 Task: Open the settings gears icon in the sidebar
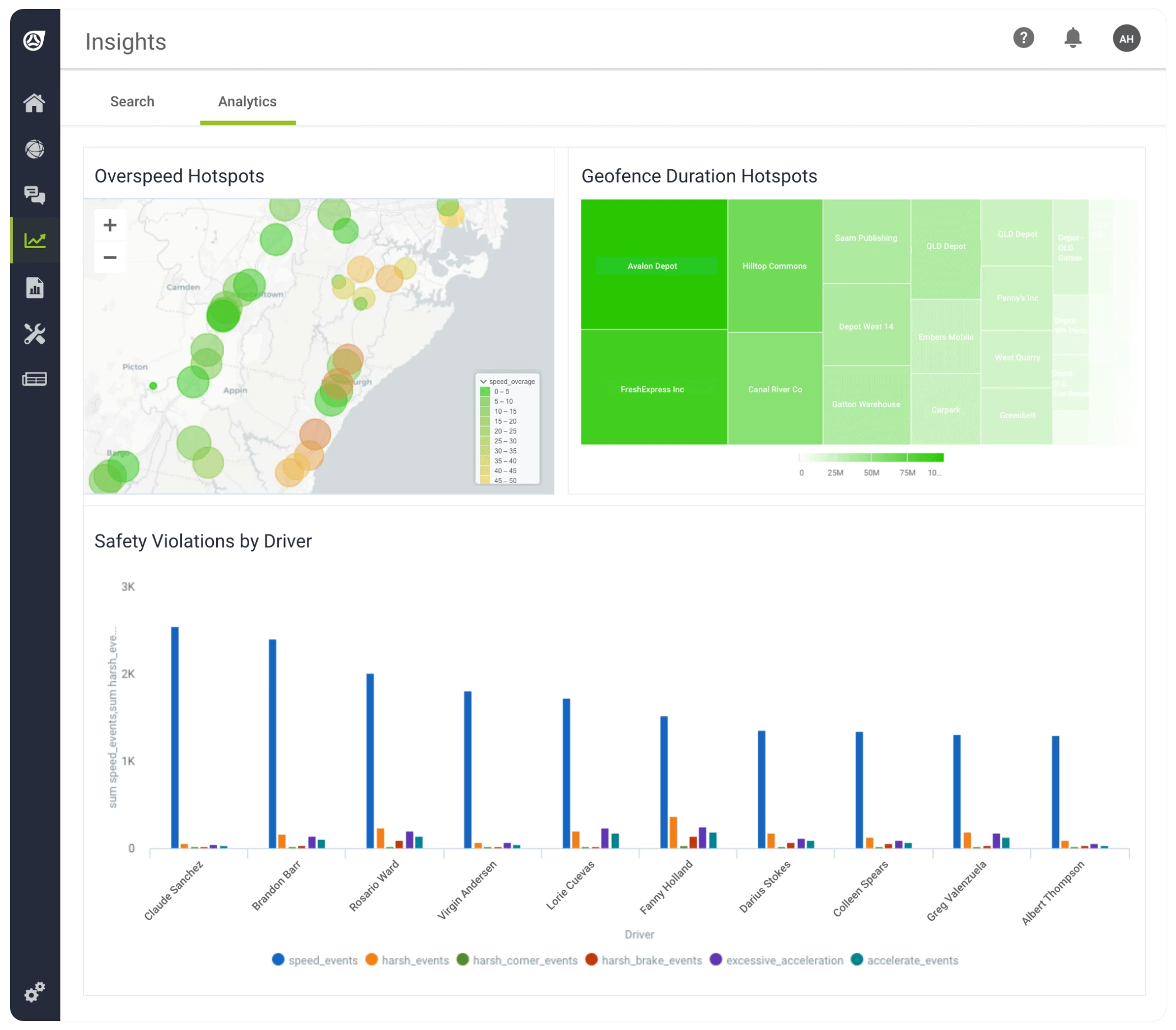click(x=35, y=991)
